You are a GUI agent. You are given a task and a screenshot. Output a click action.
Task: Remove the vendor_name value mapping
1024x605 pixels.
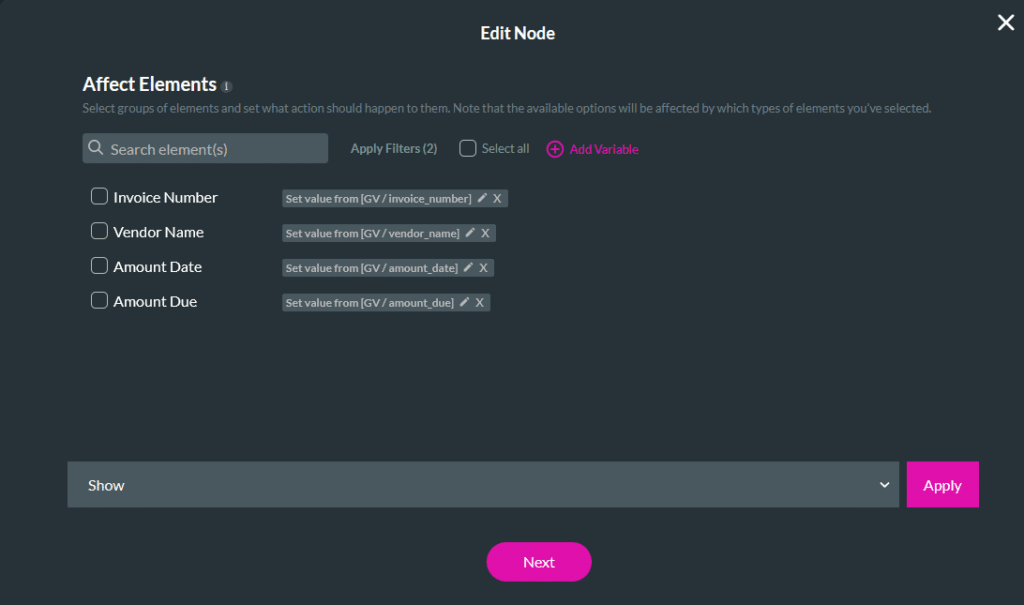(486, 233)
